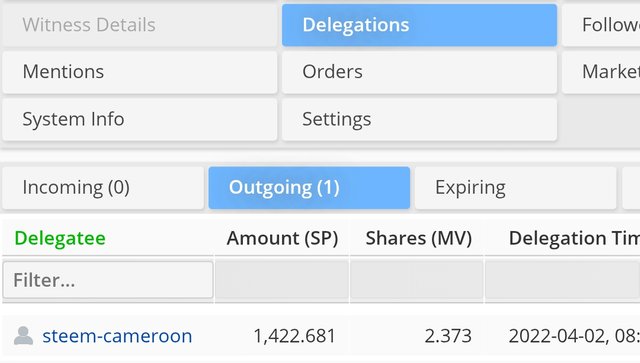This screenshot has height=363, width=640.
Task: Go to the Orders tab
Action: pos(419,72)
